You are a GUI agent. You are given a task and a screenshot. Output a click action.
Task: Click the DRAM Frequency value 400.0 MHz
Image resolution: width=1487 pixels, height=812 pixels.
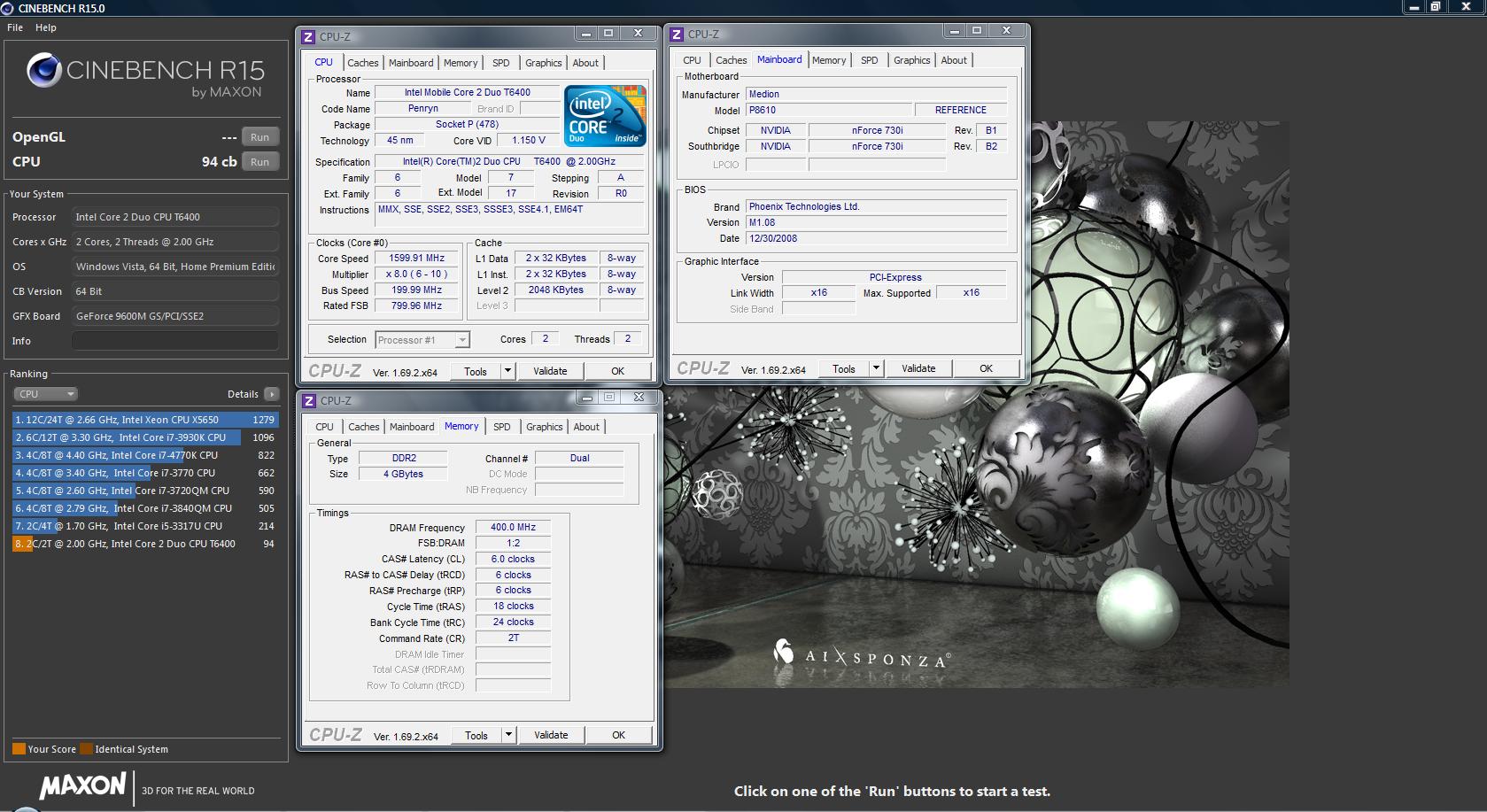[x=514, y=527]
